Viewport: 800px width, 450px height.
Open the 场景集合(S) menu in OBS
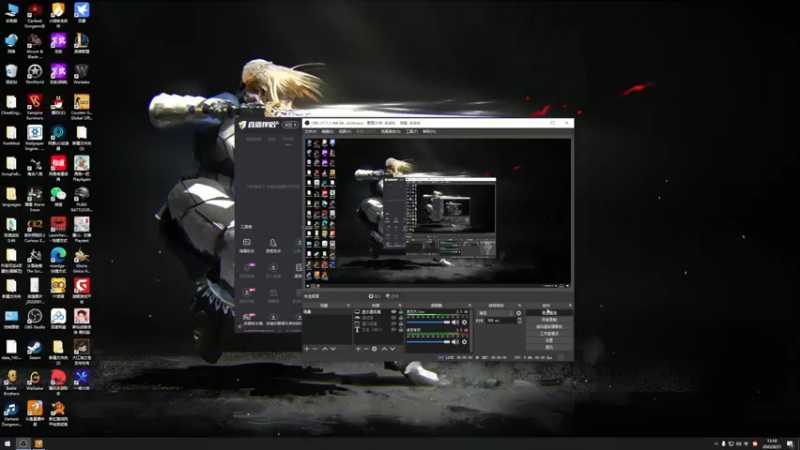[x=391, y=132]
